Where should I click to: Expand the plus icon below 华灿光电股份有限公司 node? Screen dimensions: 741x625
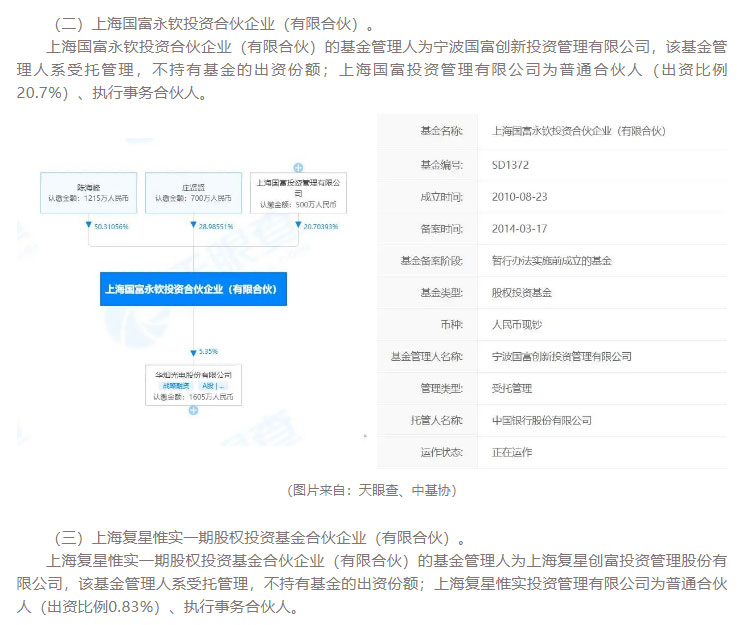193,410
